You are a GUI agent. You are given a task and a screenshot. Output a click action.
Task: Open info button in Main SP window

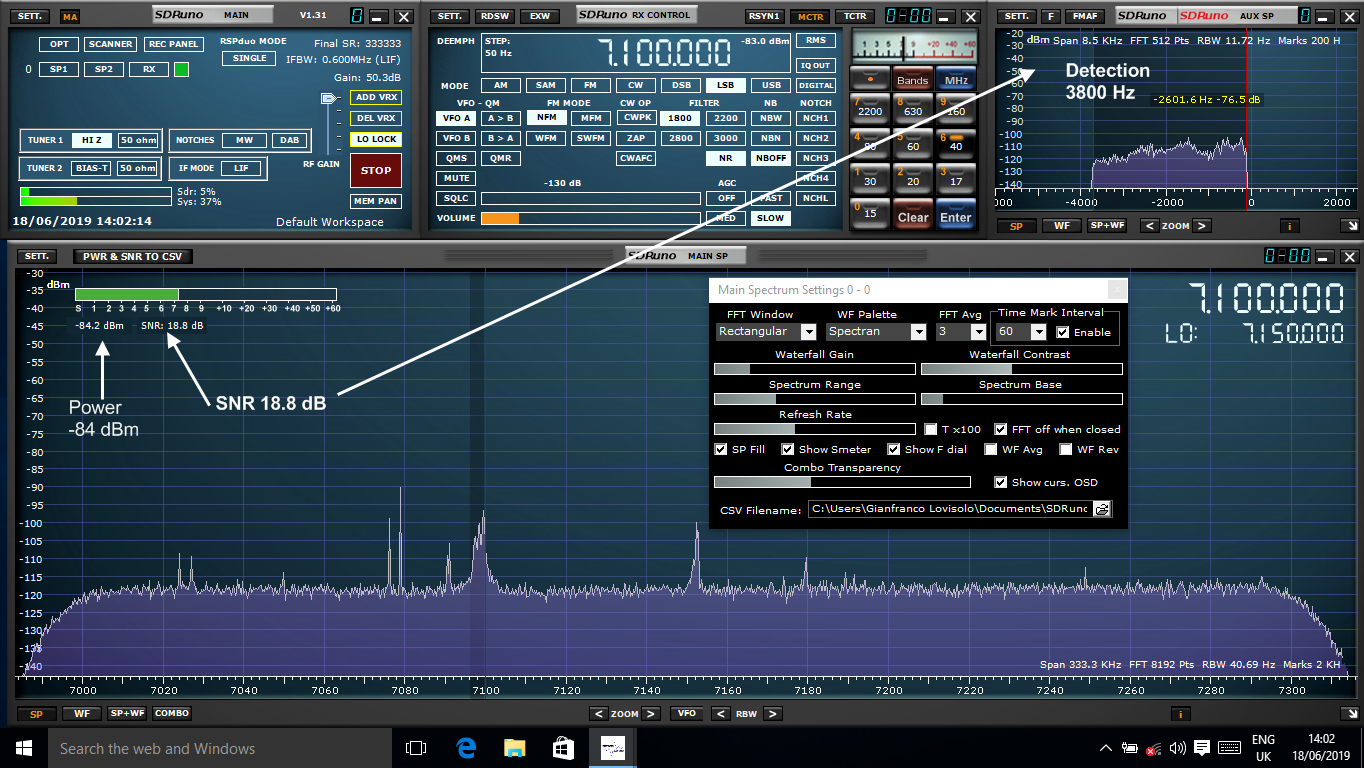[1181, 714]
